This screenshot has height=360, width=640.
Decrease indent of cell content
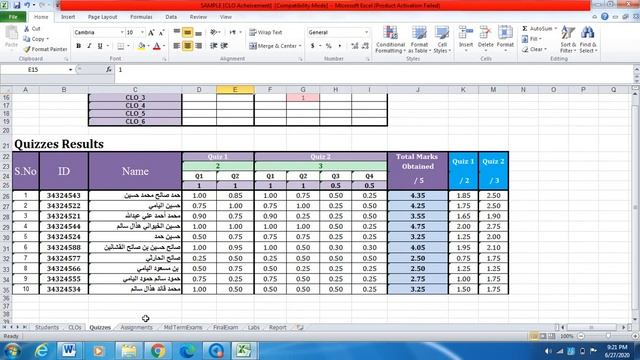[213, 46]
